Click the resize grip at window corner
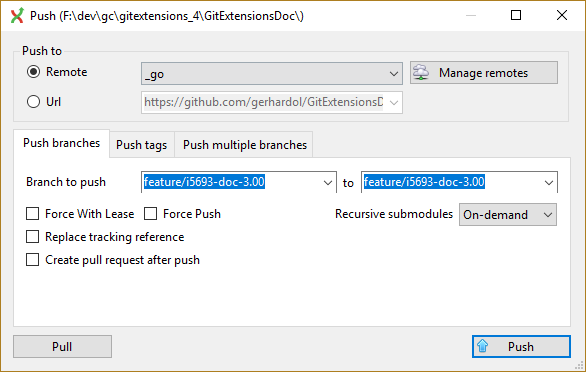 click(x=579, y=365)
